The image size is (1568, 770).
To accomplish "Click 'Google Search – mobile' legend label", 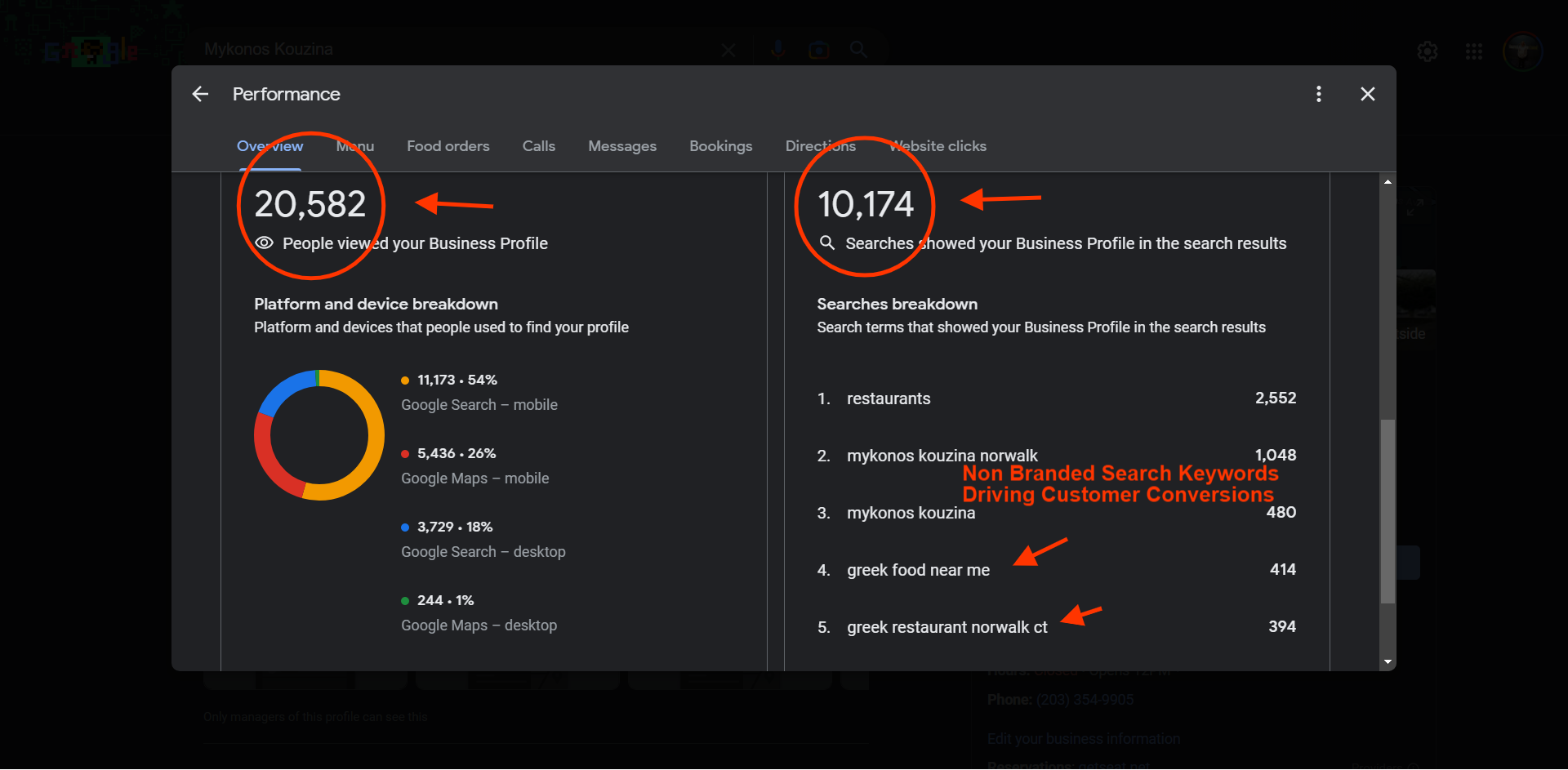I will click(x=479, y=405).
